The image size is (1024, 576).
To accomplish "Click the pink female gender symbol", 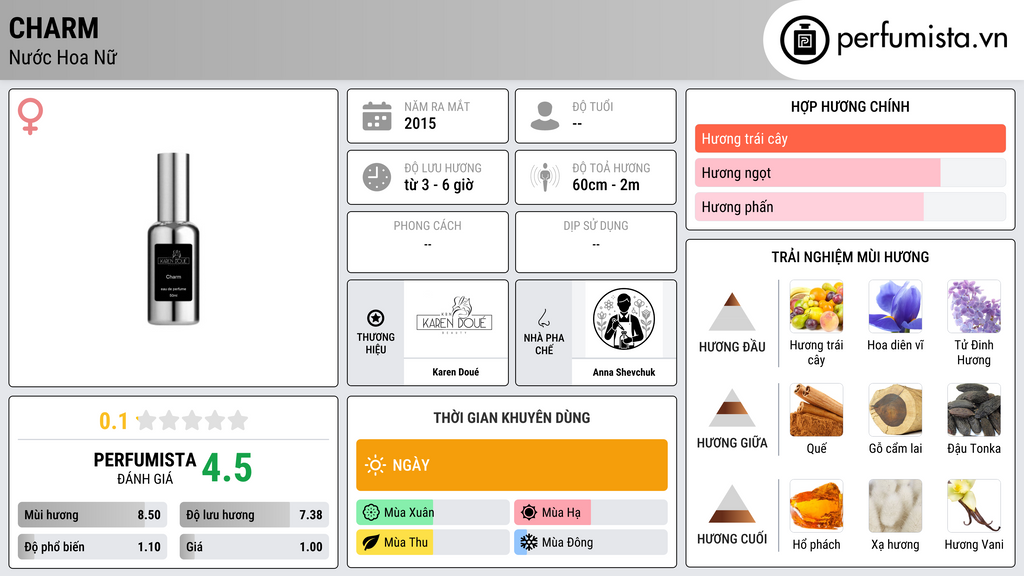I will [30, 116].
